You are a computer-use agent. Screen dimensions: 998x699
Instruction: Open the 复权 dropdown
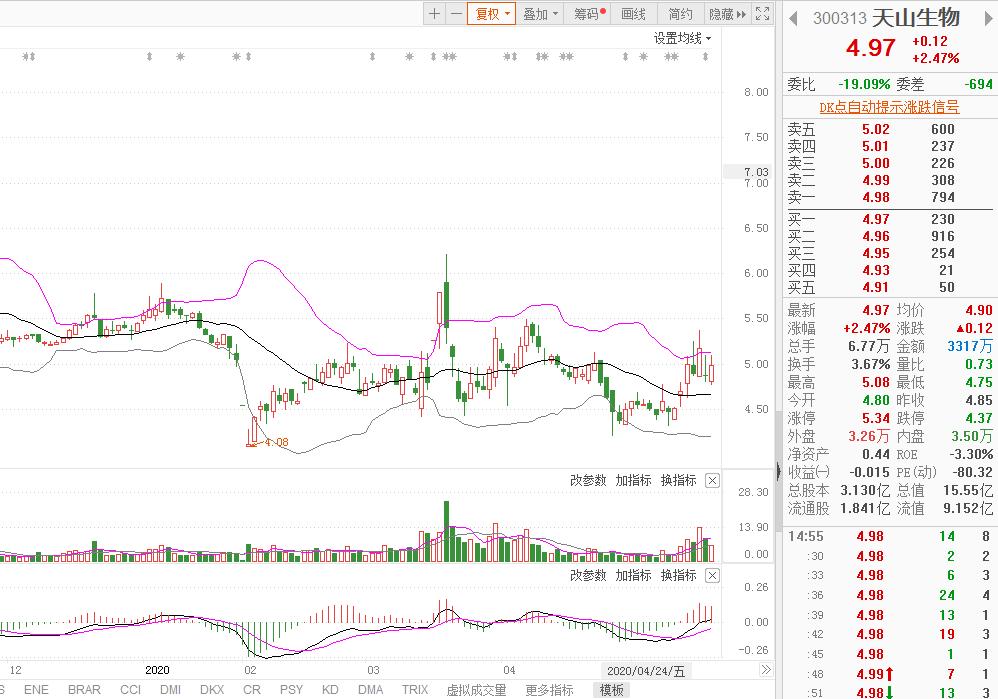[493, 14]
